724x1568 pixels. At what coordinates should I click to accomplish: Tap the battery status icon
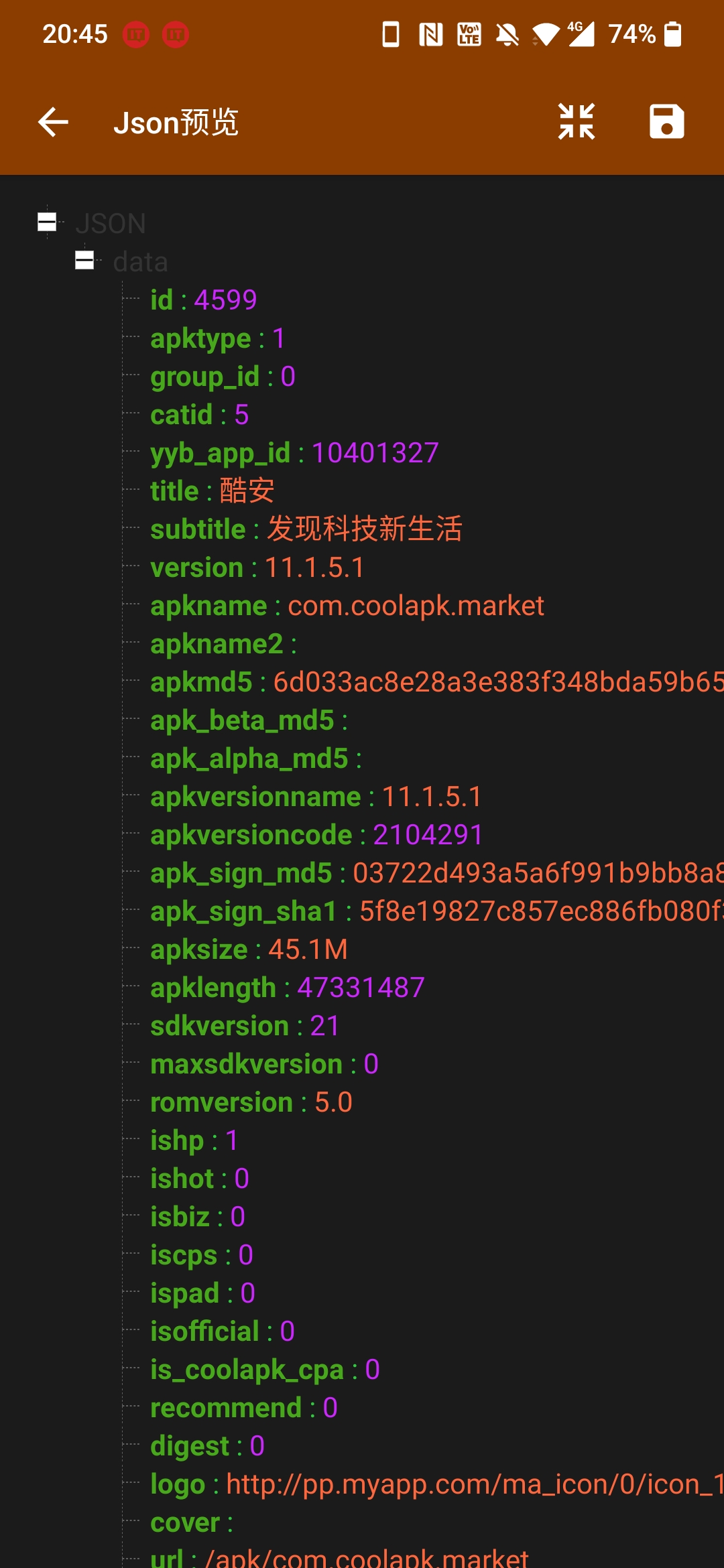[672, 34]
